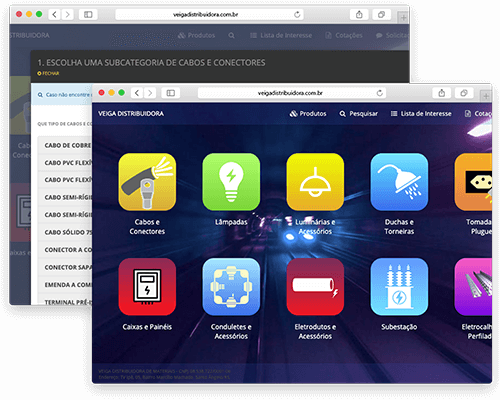Viewport: 500px width, 400px height.
Task: Open Eletrodutos e Acessórios category icon
Action: point(315,287)
